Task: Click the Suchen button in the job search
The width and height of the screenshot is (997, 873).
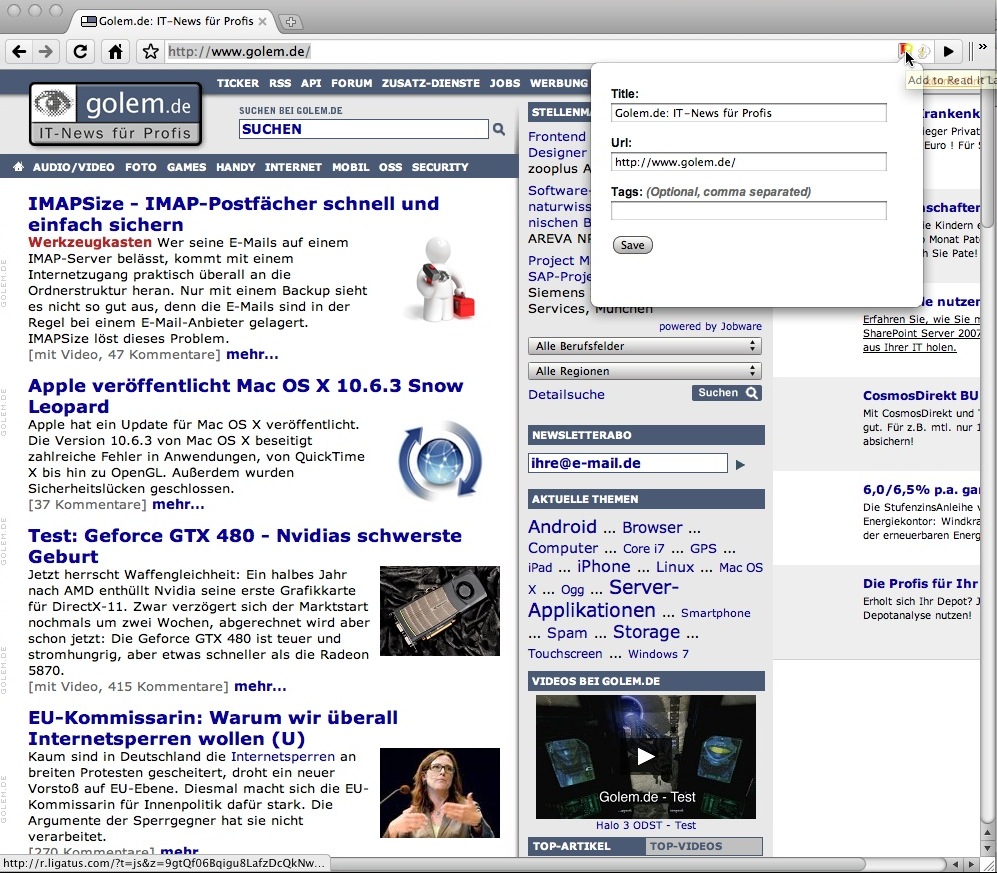Action: [726, 393]
